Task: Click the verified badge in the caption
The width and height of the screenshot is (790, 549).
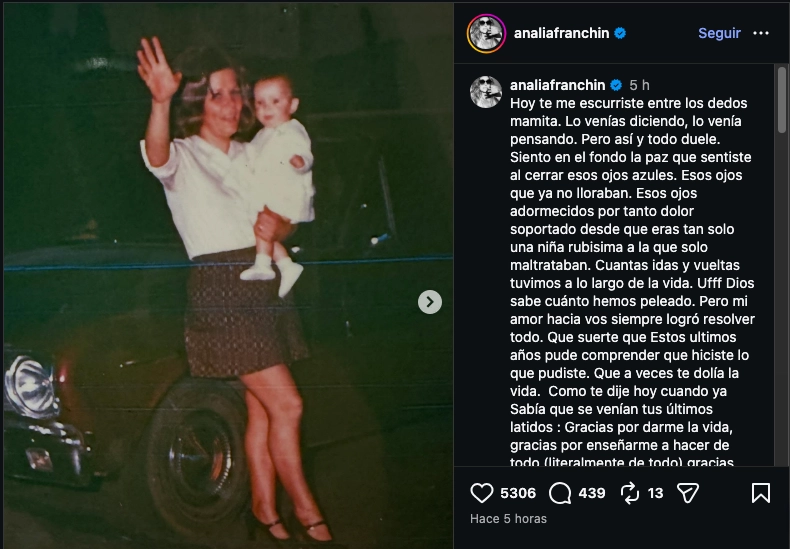Action: click(x=616, y=85)
